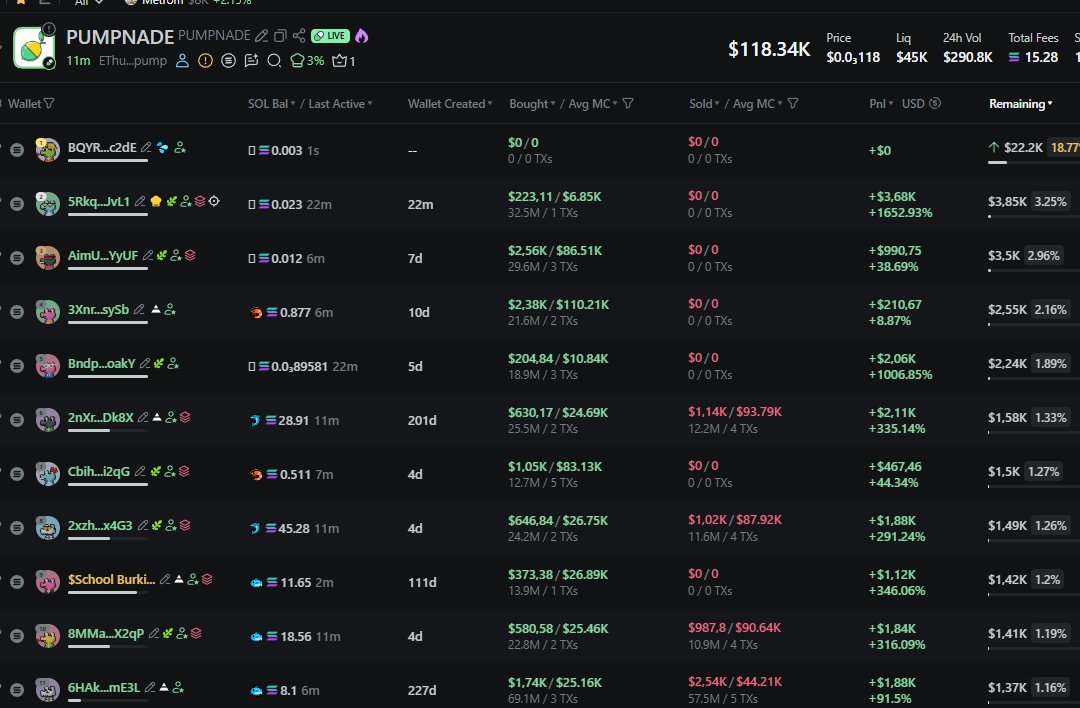Open wallet 5Rkq...JvL1

(98, 201)
